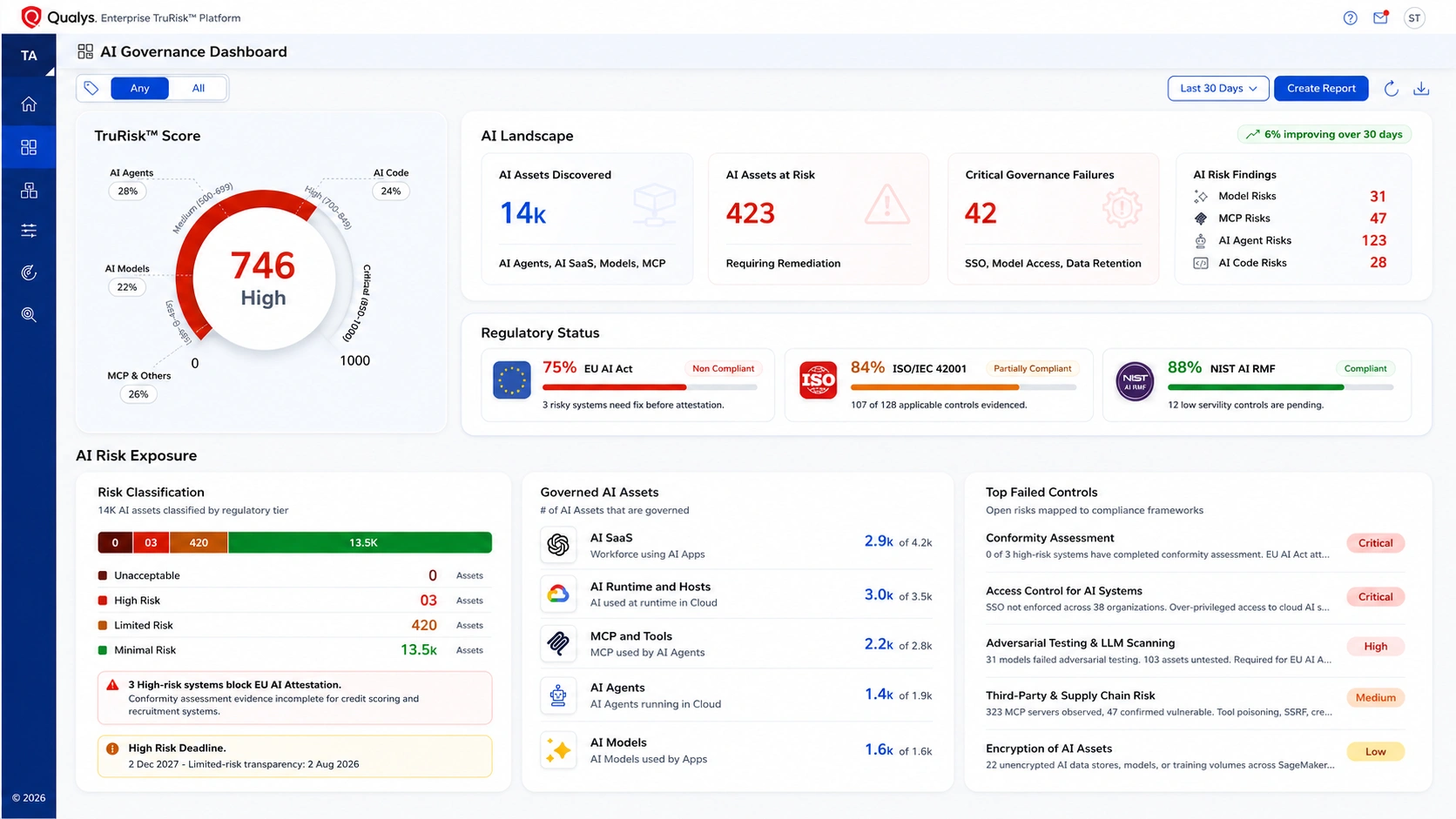The image size is (1456, 819).
Task: Click the AI Agent Risks robot icon
Action: (x=1201, y=241)
